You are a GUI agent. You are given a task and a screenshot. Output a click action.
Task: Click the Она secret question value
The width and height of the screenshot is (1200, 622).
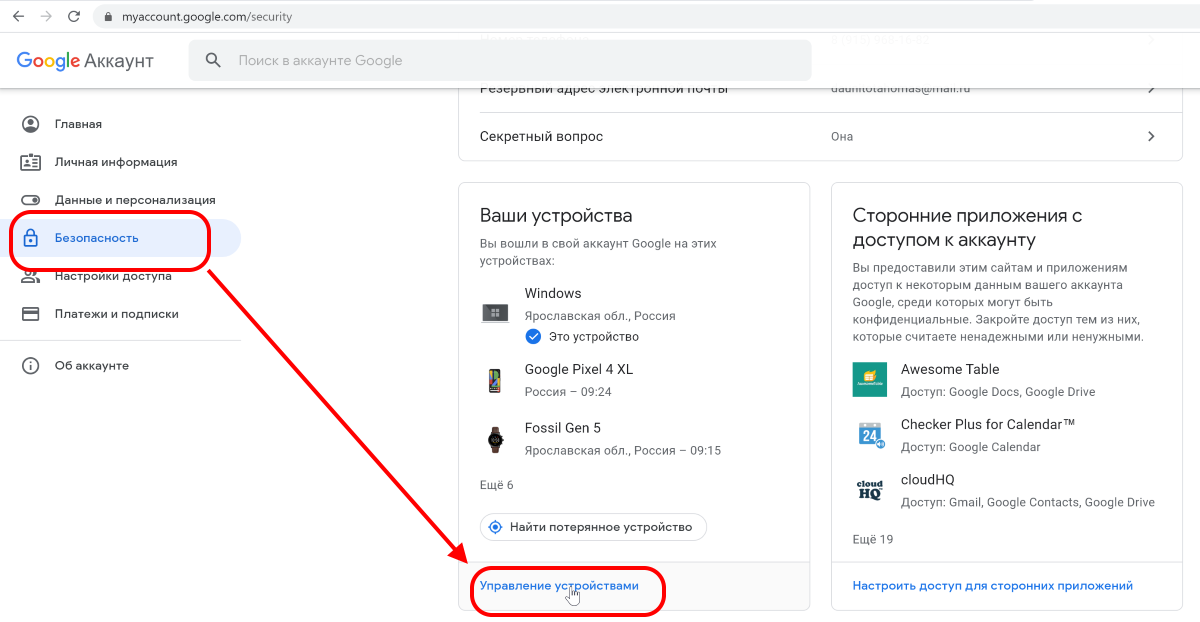click(x=842, y=136)
